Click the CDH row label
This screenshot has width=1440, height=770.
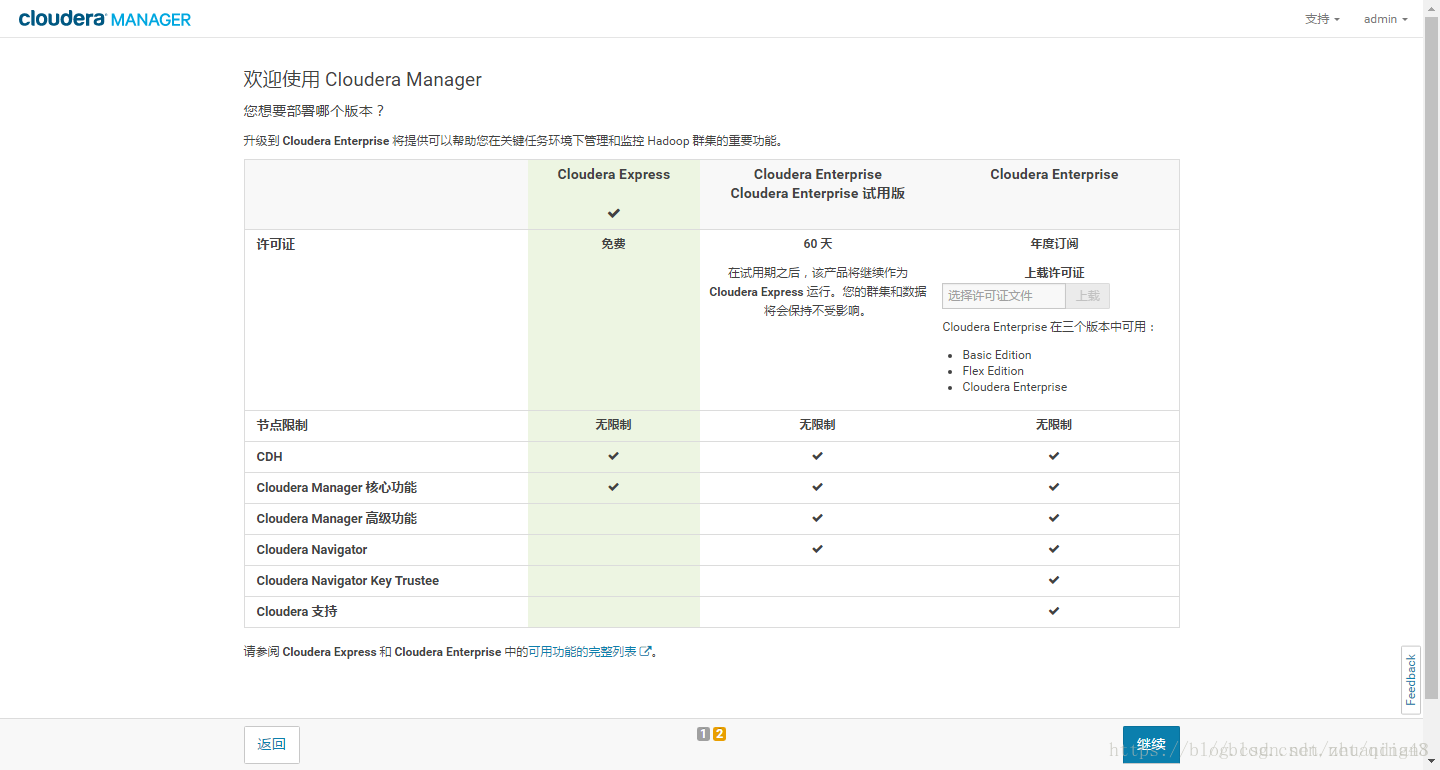pos(270,457)
